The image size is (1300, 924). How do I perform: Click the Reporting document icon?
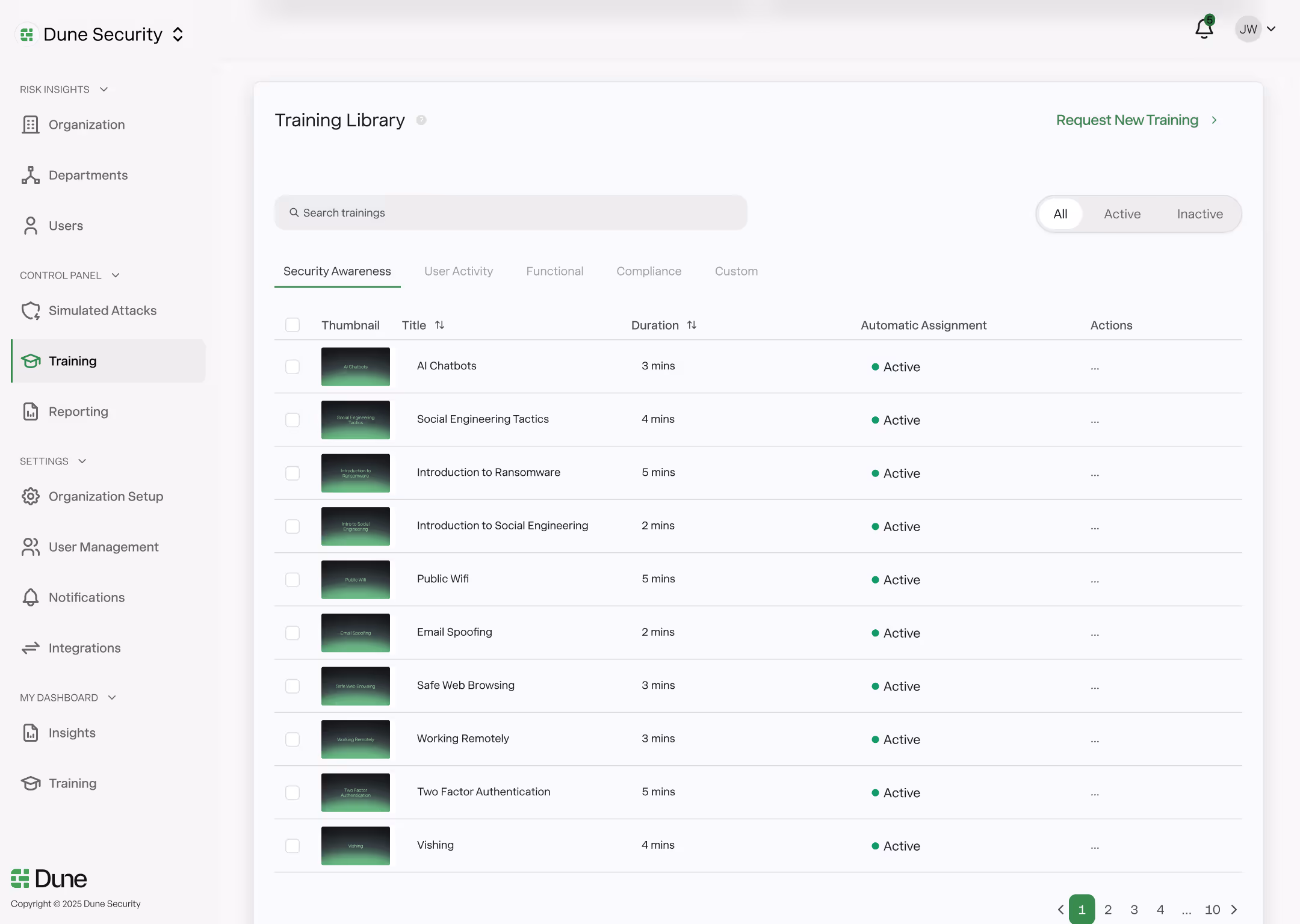click(x=31, y=411)
